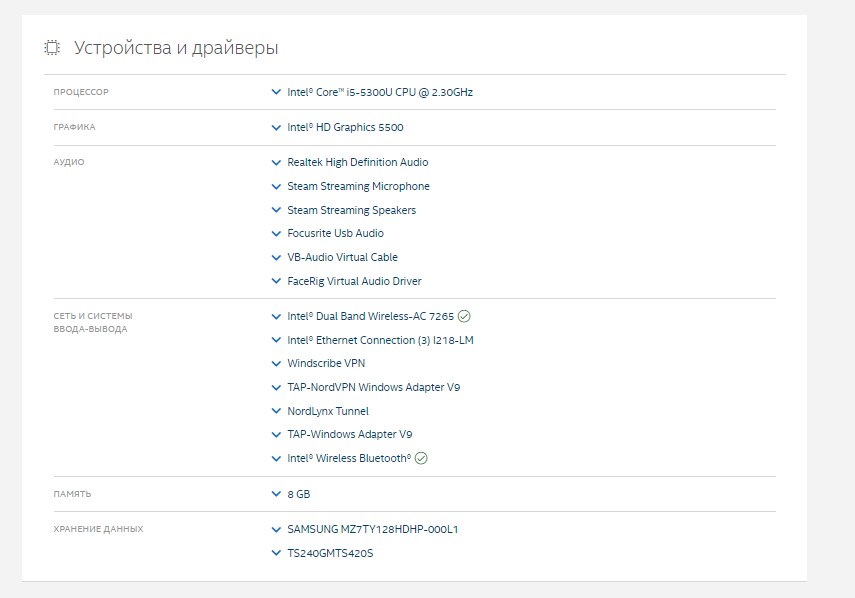The height and width of the screenshot is (598, 855).
Task: Expand the Intel Core i5-5300U processor chevron
Action: coord(276,92)
